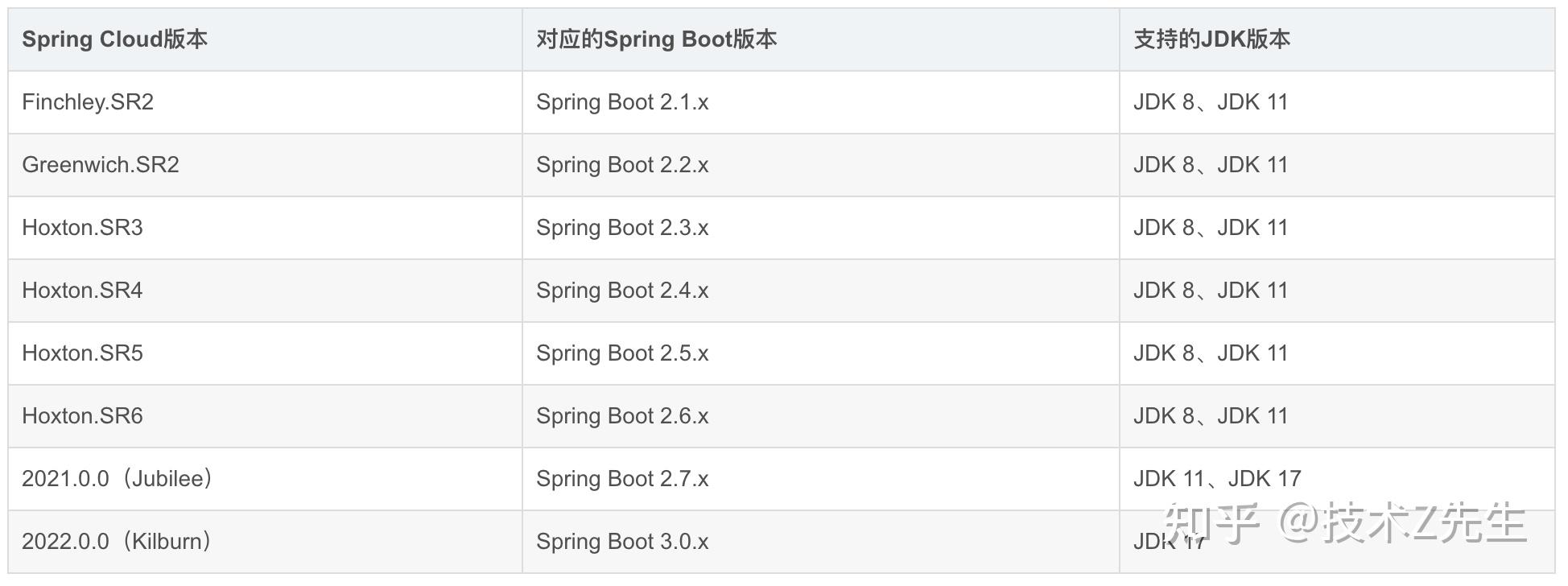Click the Spring Boot 2.6.x cell
The image size is (1568, 586).
click(x=622, y=416)
